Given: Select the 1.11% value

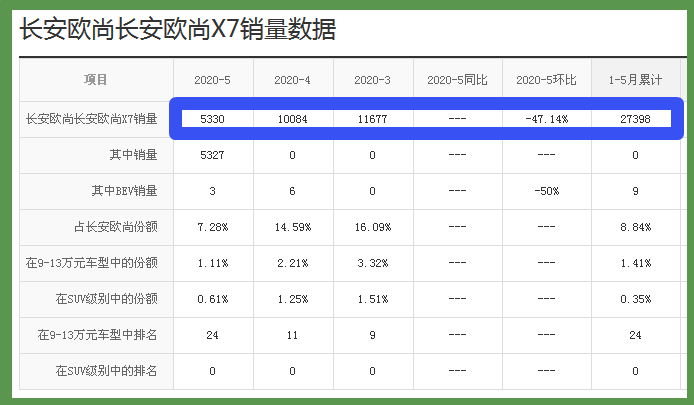Looking at the screenshot, I should pyautogui.click(x=212, y=263).
